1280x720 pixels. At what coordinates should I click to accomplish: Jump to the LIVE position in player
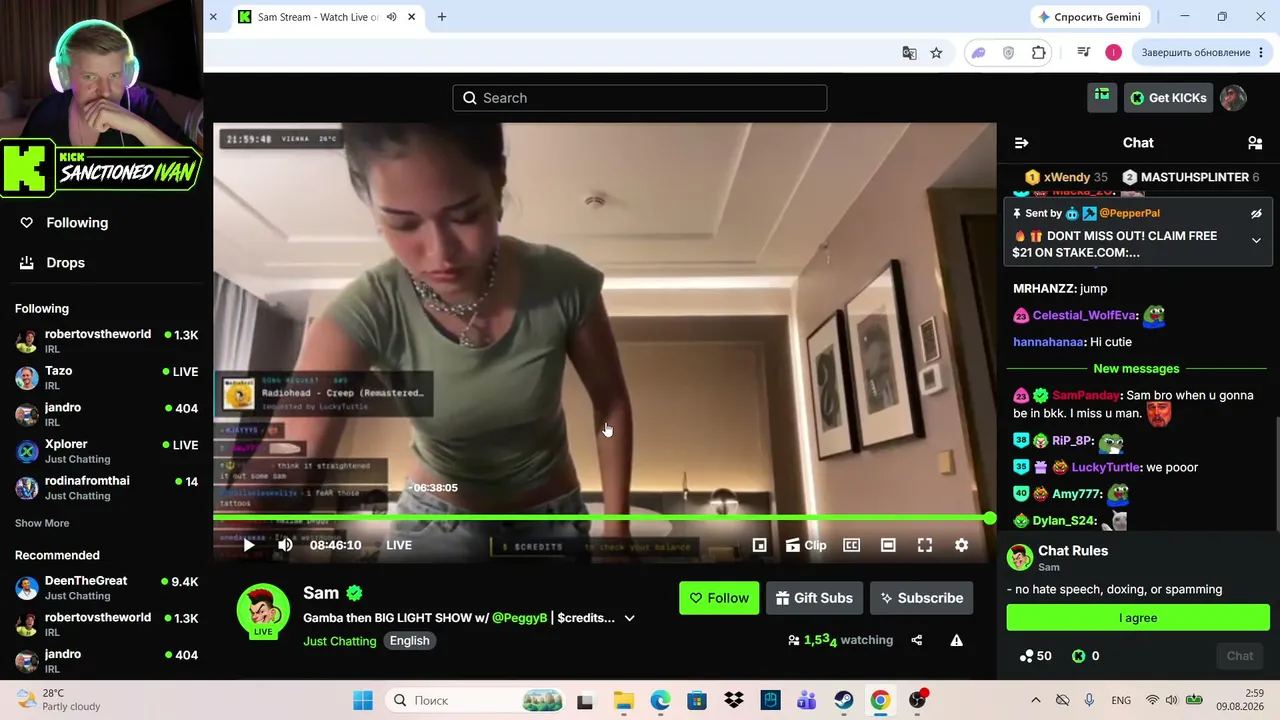399,545
